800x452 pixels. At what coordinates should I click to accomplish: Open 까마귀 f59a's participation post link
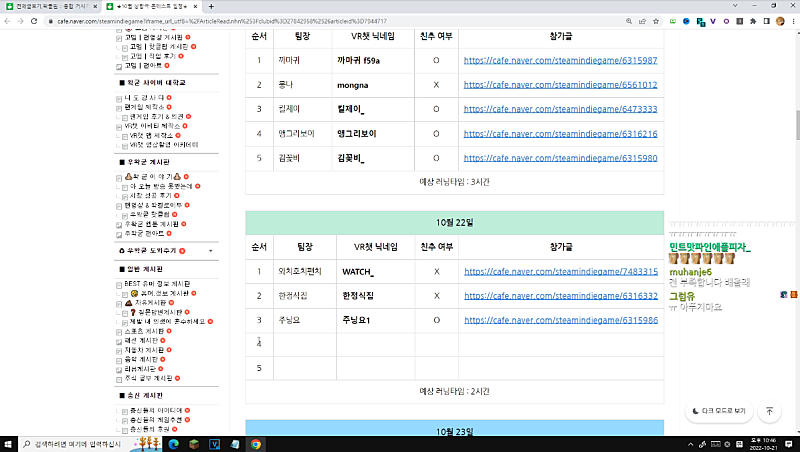tap(560, 60)
